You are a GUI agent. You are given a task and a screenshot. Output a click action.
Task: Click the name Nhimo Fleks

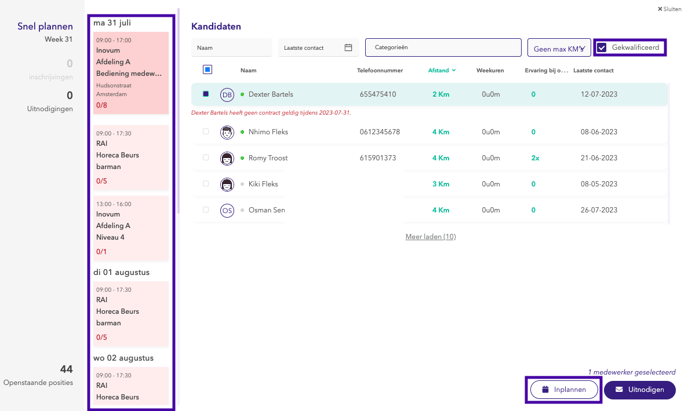268,132
